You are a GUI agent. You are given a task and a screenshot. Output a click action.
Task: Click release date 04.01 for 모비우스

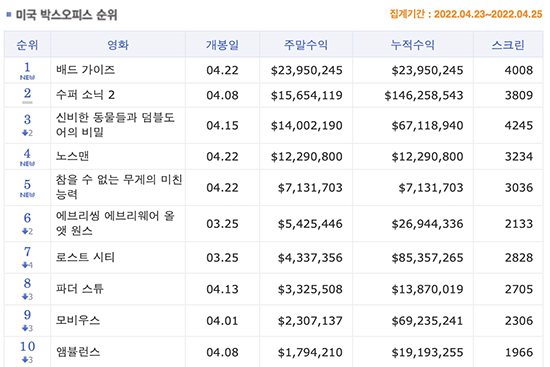click(x=222, y=321)
